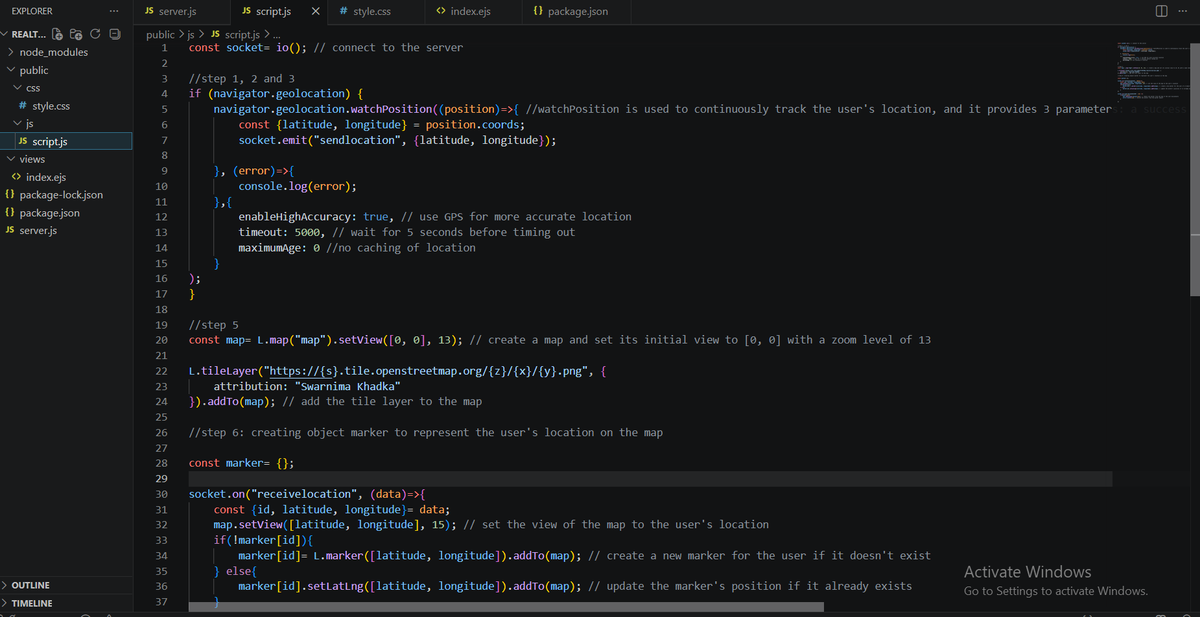Viewport: 1200px width, 617px height.
Task: Click the vertical editor scrollbar
Action: click(1193, 170)
